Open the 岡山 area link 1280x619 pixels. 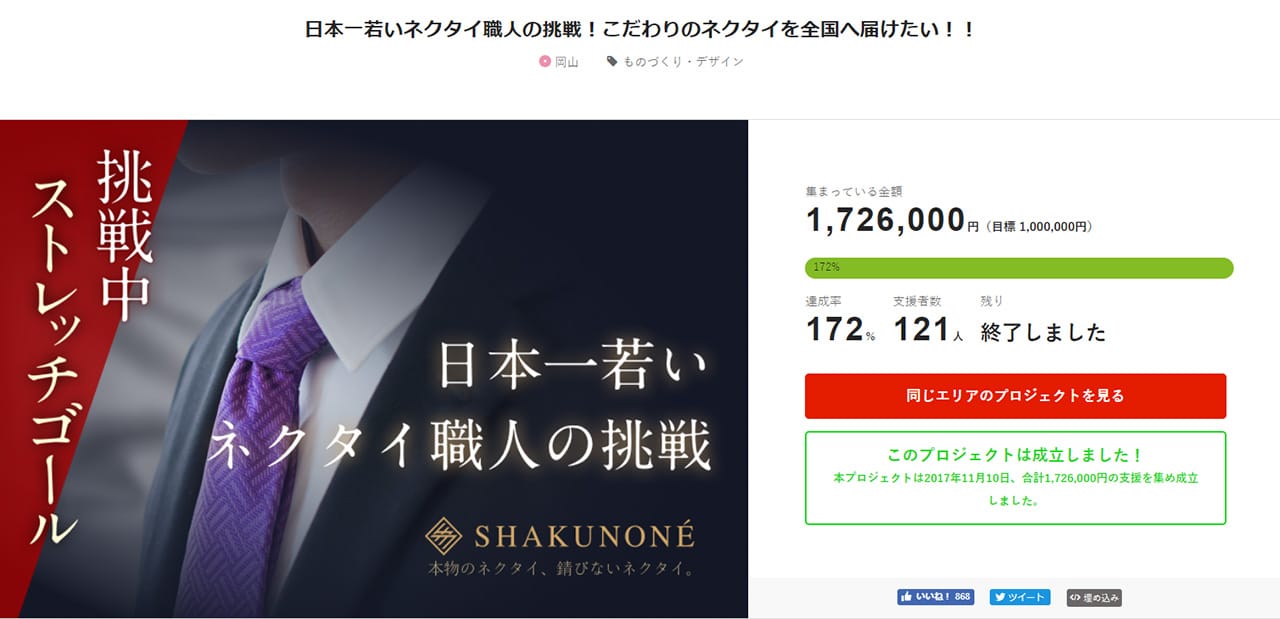click(x=567, y=61)
